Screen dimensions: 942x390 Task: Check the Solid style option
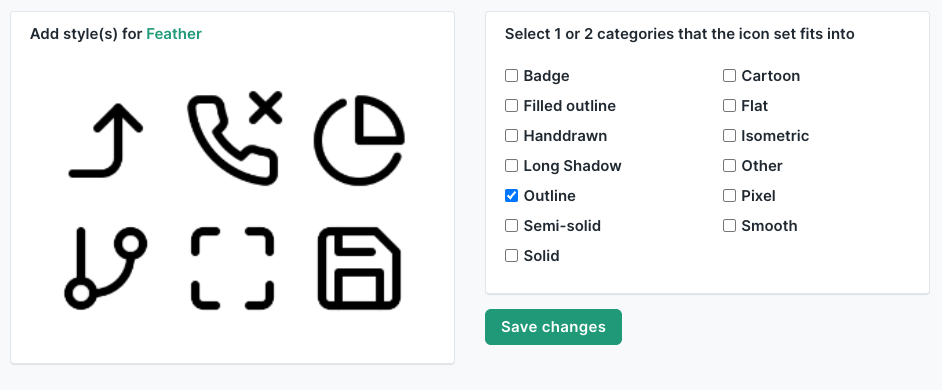click(x=511, y=256)
